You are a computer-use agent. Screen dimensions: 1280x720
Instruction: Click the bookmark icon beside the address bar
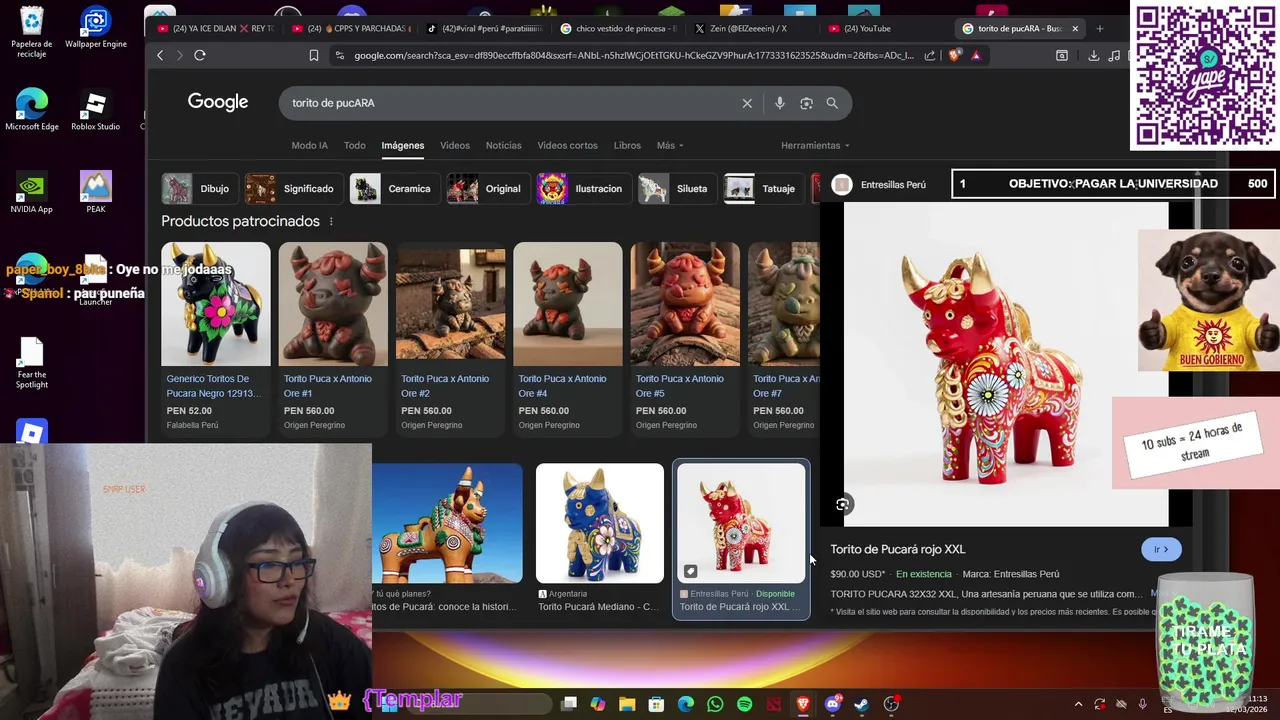point(314,55)
